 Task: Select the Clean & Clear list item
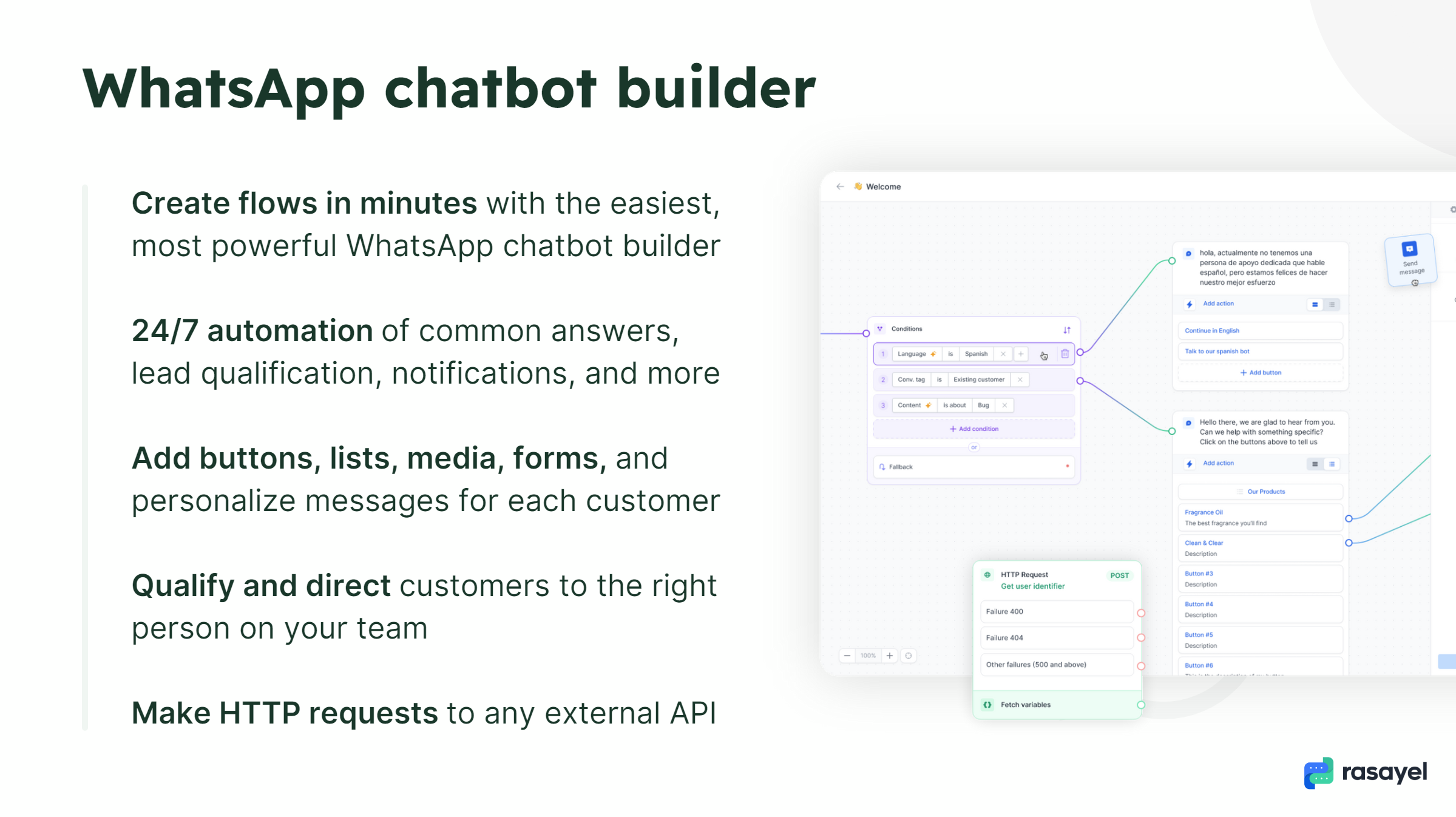tap(1259, 548)
